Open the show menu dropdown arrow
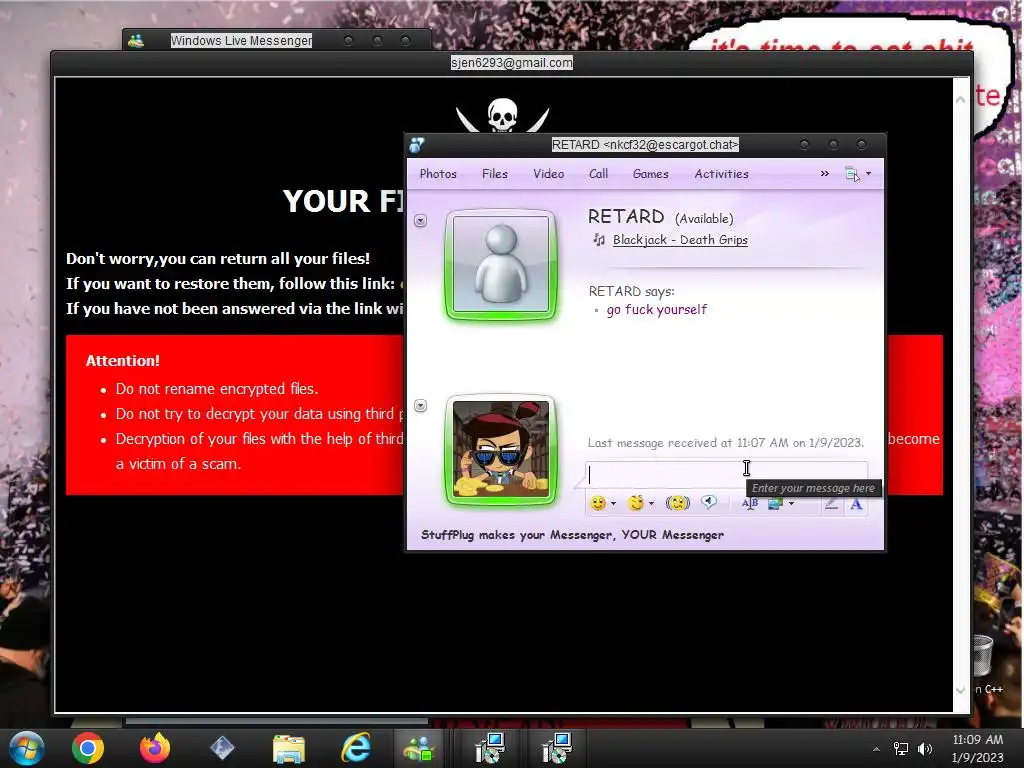 [869, 174]
